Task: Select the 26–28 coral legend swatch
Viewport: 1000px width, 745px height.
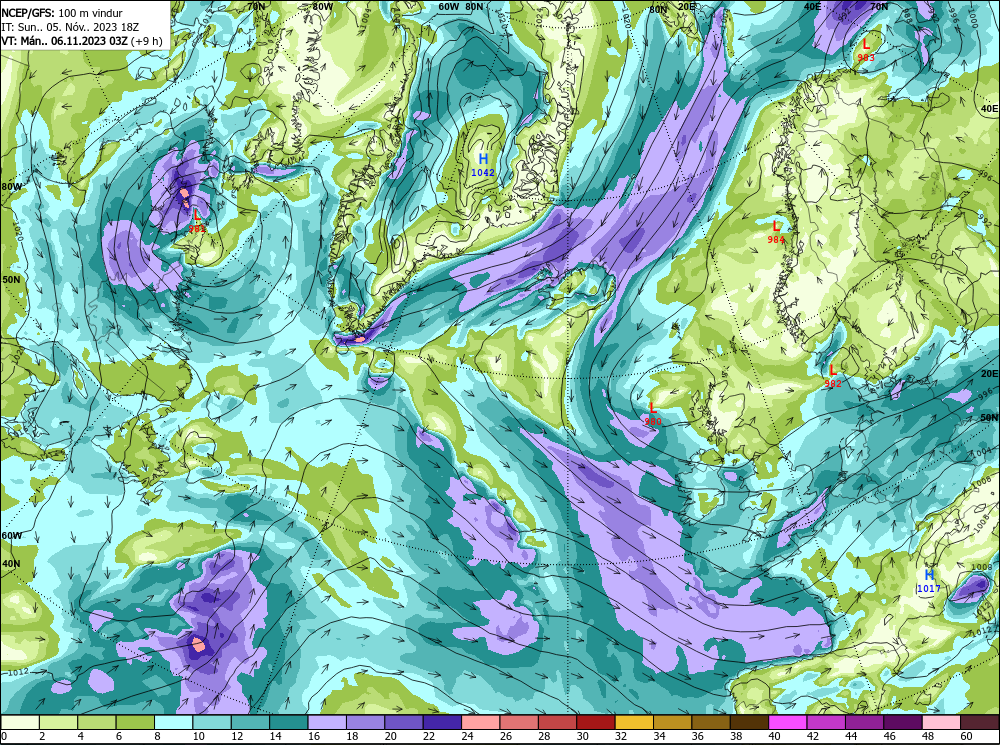Action: click(518, 722)
